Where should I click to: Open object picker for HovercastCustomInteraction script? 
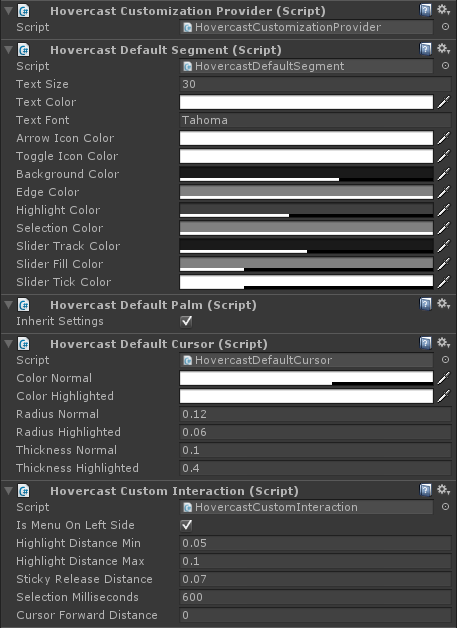click(x=445, y=507)
